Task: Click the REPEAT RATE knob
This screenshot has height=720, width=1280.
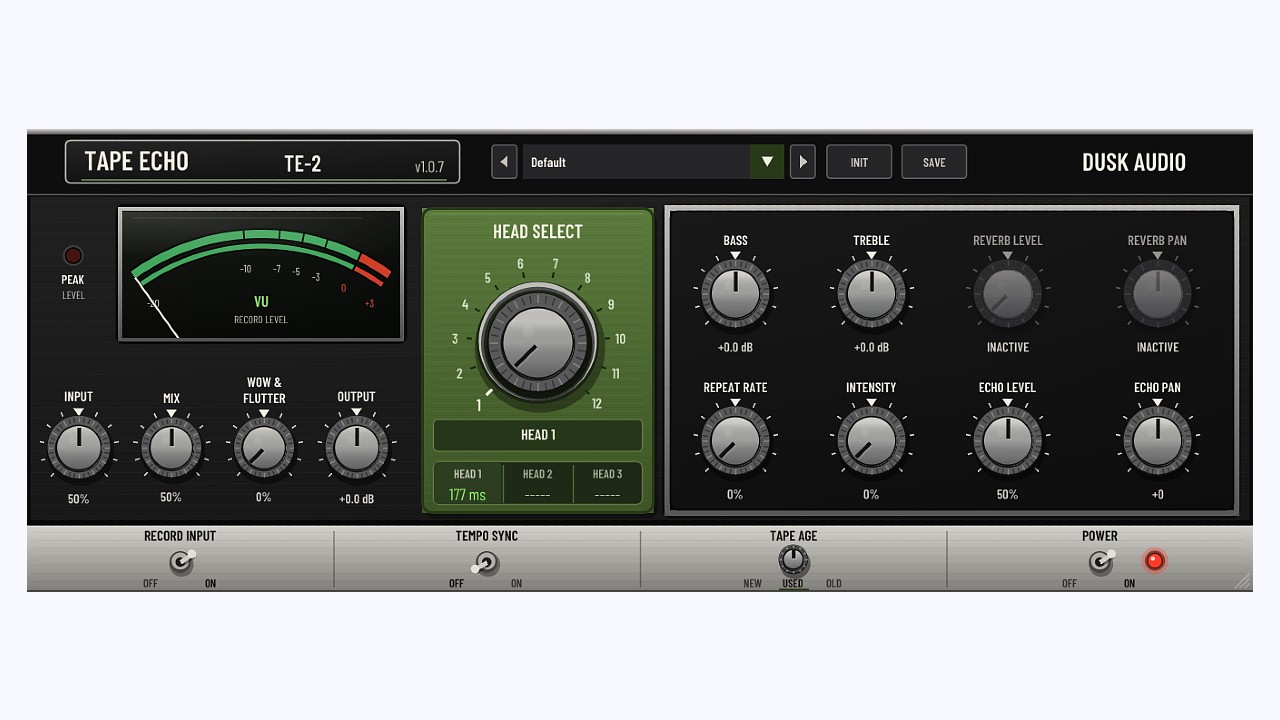Action: tap(735, 440)
